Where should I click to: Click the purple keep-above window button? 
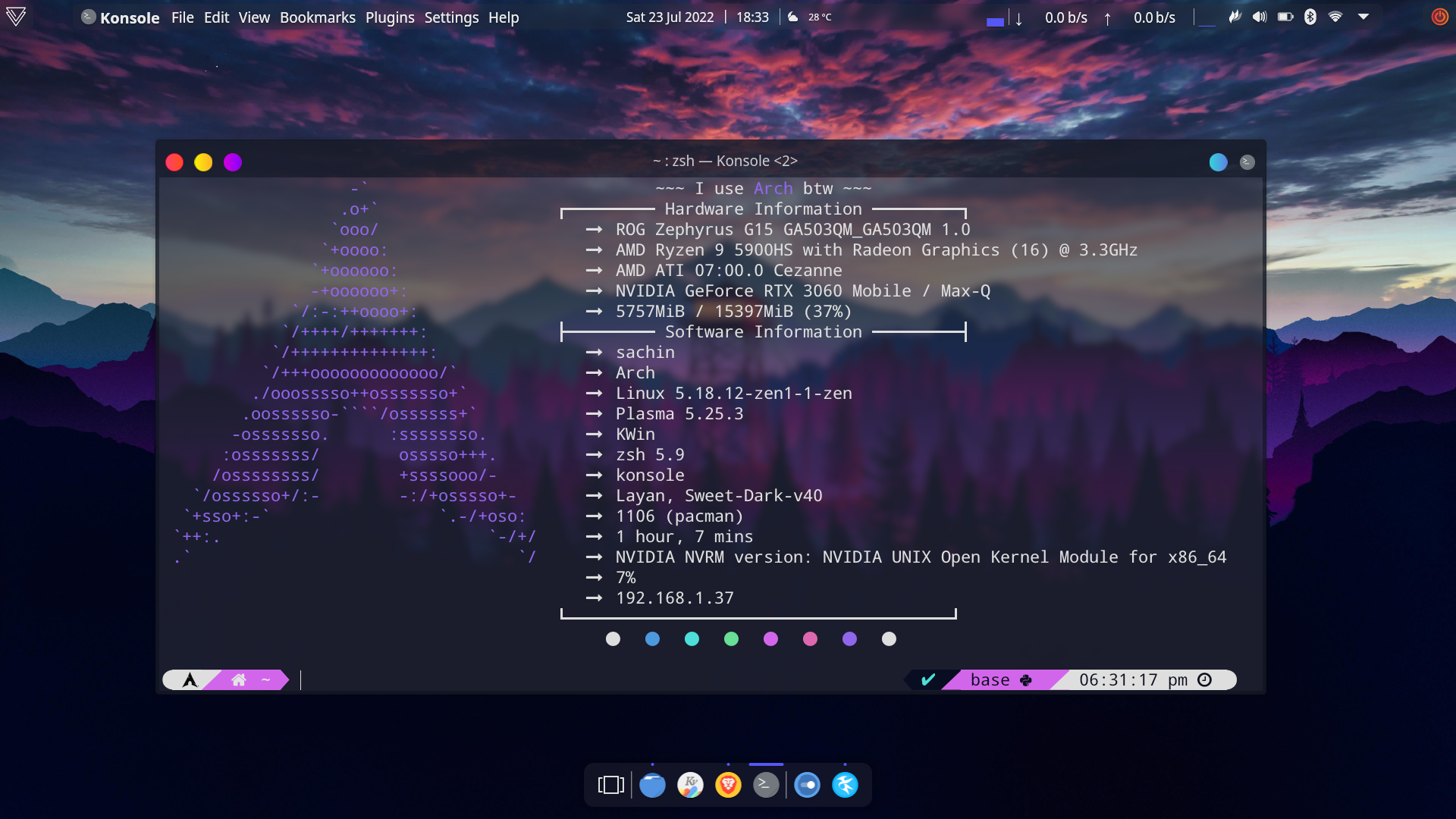[x=233, y=162]
